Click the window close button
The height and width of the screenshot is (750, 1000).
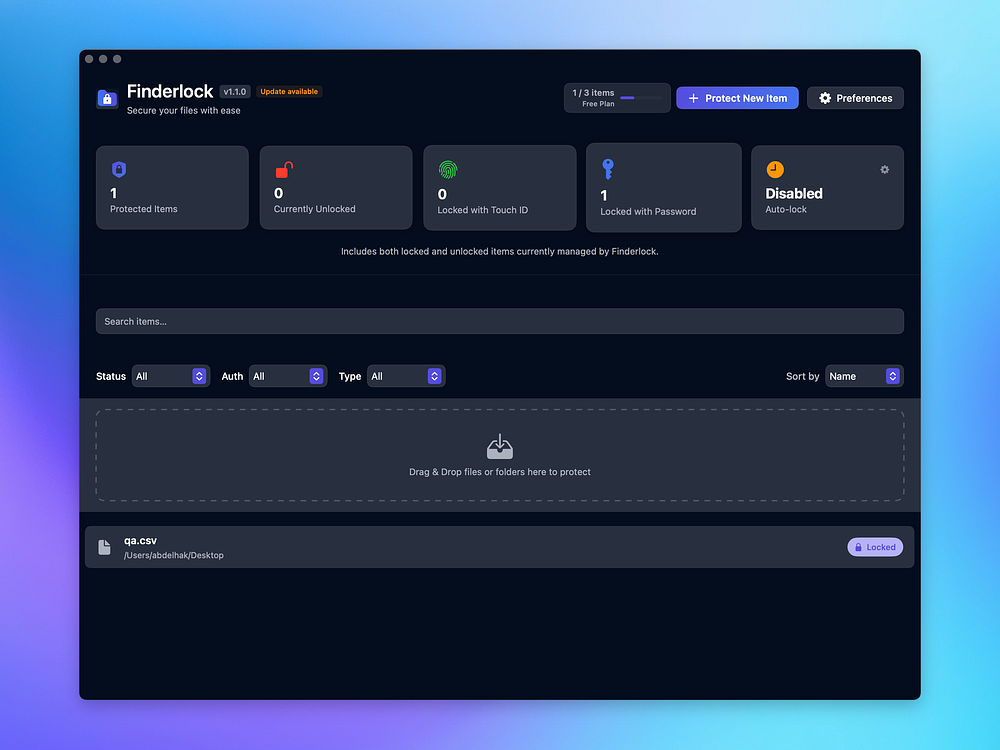(x=89, y=59)
